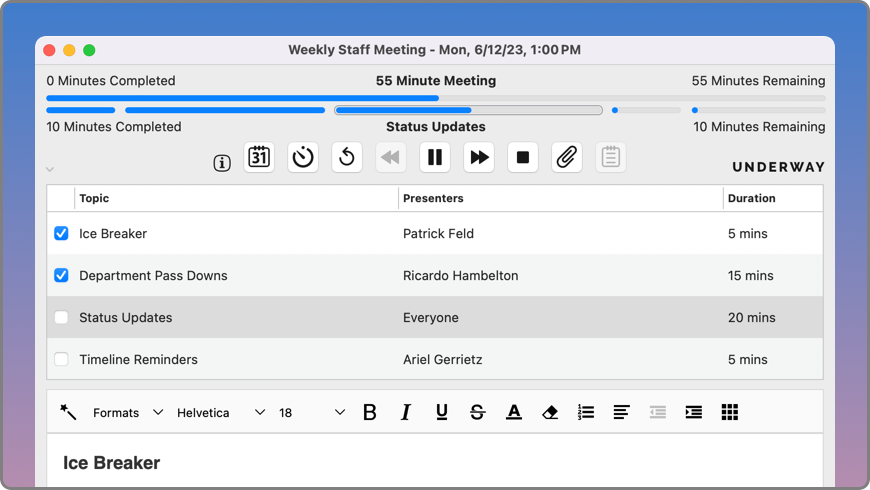The height and width of the screenshot is (490, 870).
Task: Open the Formats dropdown
Action: (128, 412)
